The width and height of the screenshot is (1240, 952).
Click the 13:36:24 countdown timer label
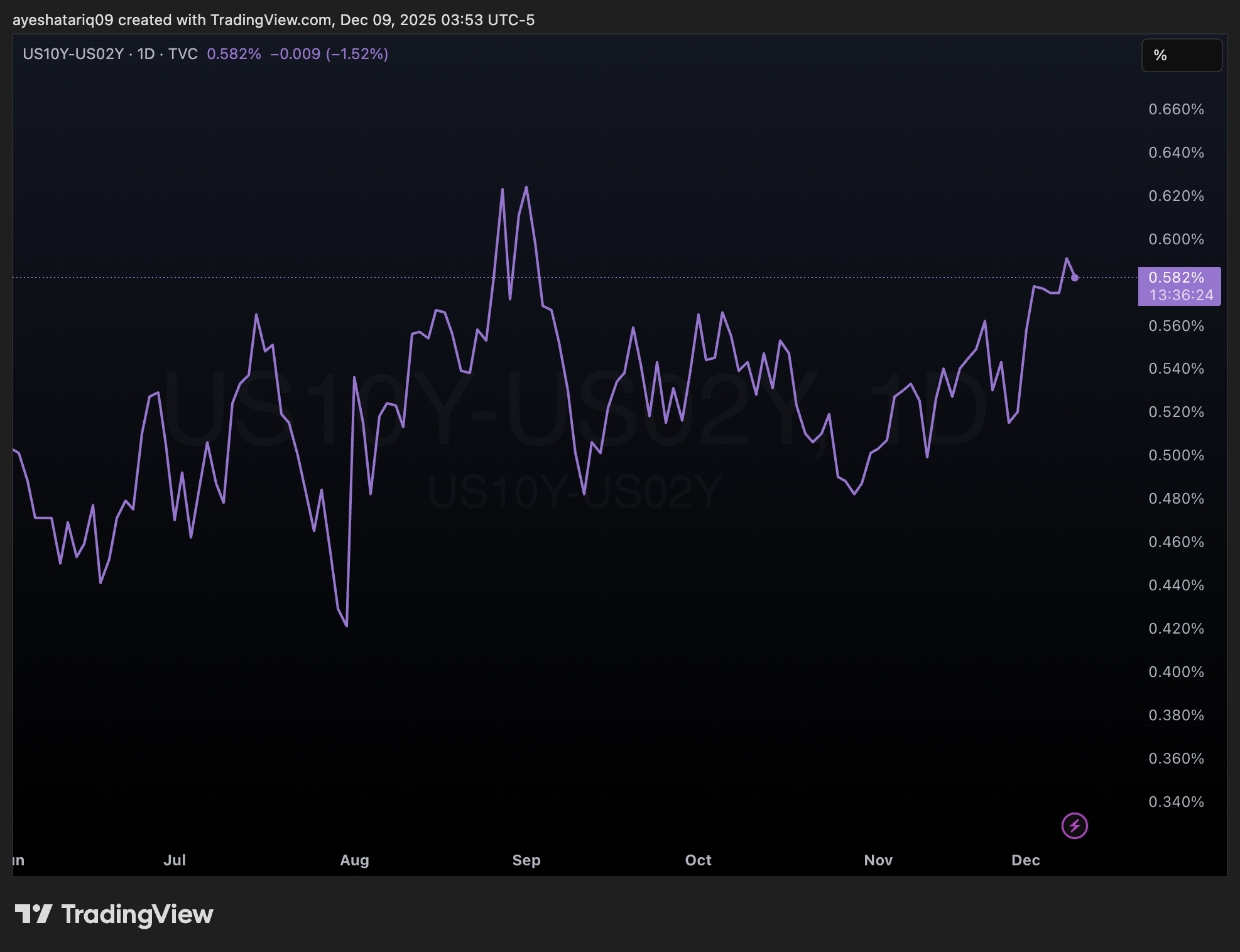click(1181, 295)
